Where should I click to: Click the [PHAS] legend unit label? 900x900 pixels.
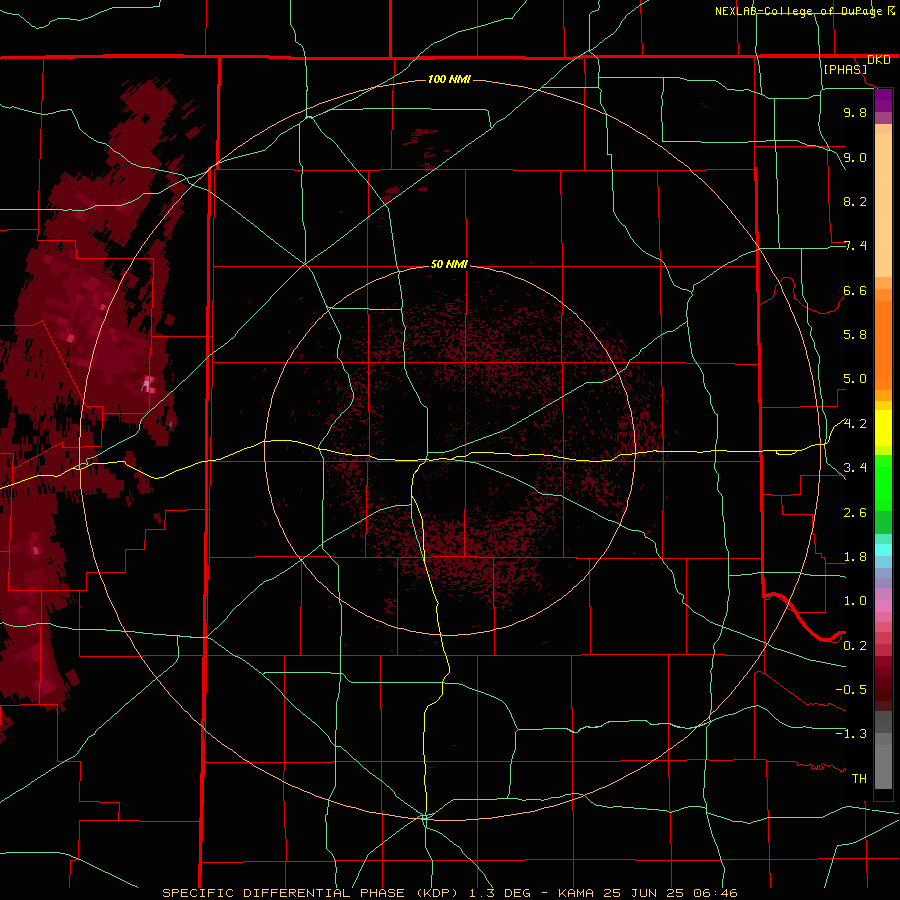pos(845,69)
